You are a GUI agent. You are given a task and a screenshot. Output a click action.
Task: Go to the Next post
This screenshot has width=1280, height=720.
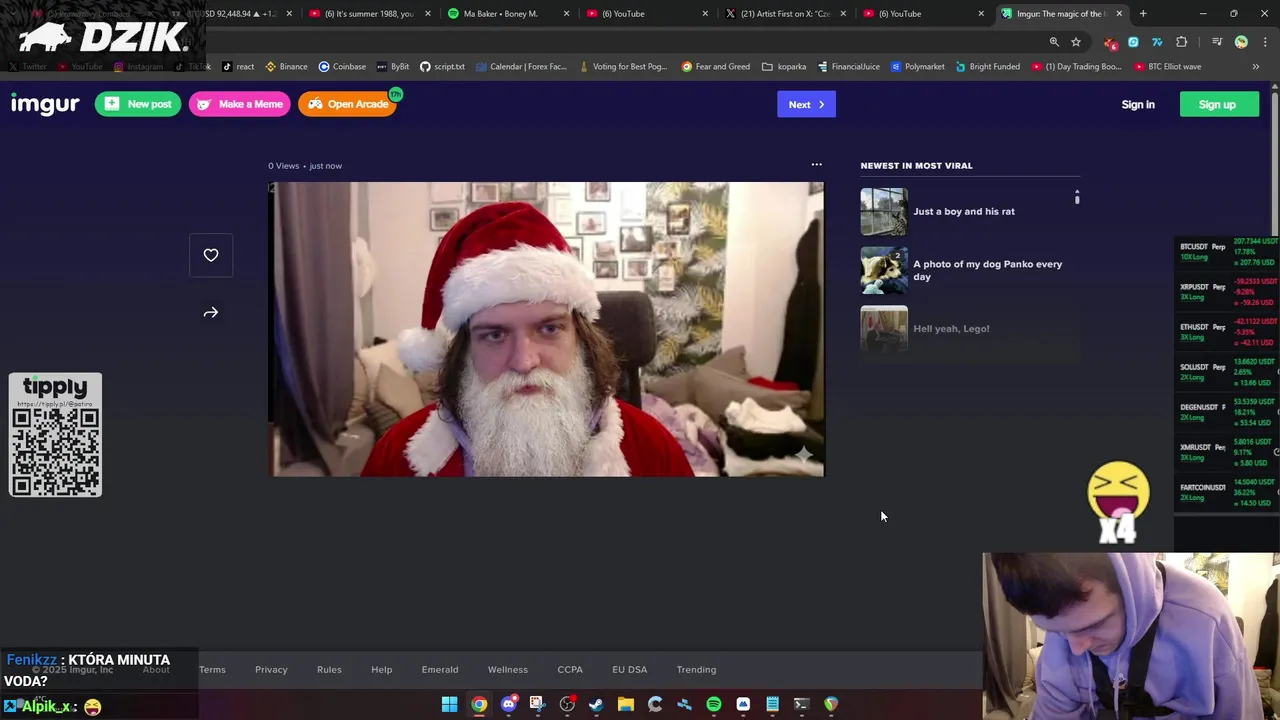click(x=806, y=104)
